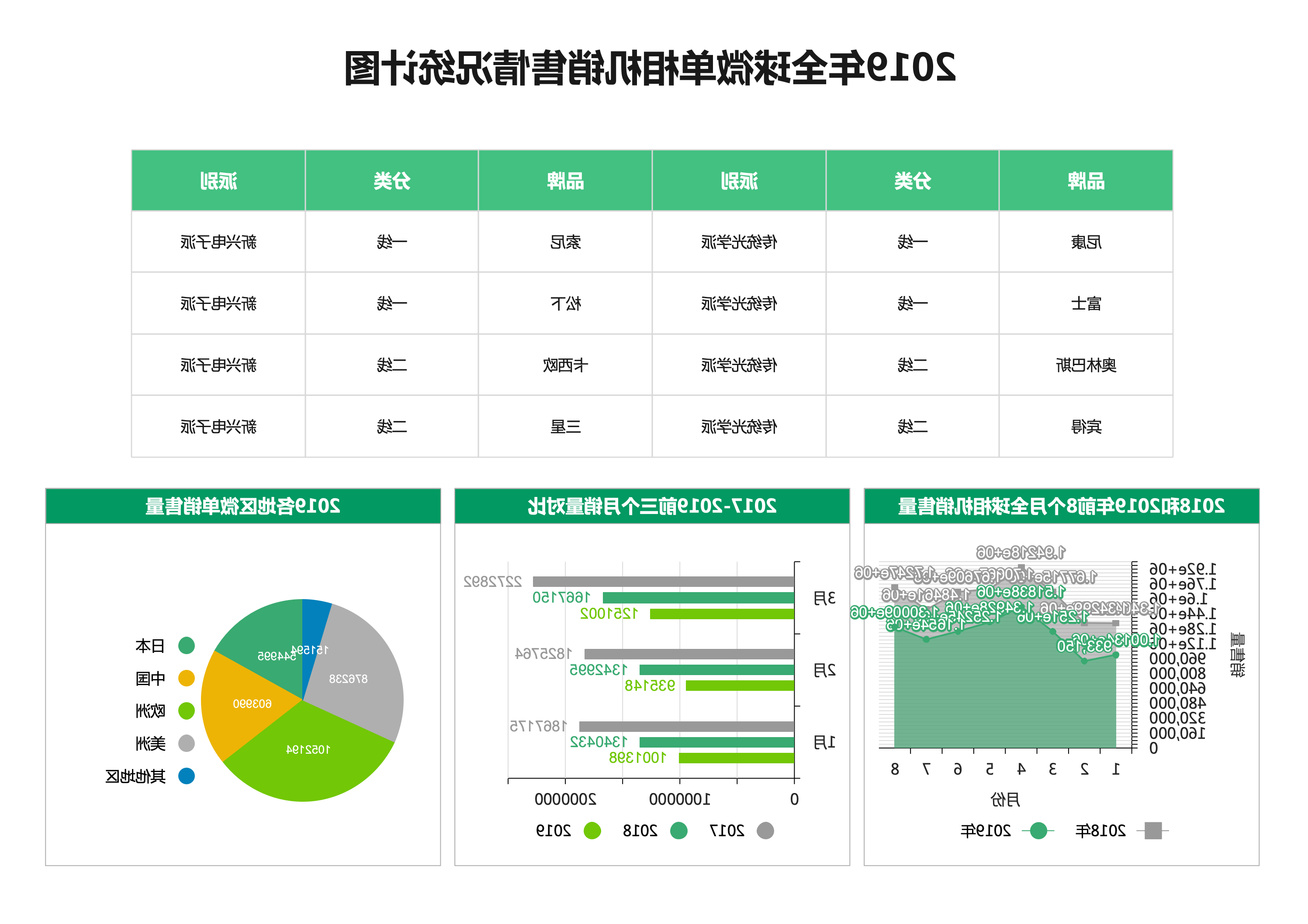Viewport: 1308px width, 924px height.
Task: Click the 其他地区 legend label
Action: point(135,776)
